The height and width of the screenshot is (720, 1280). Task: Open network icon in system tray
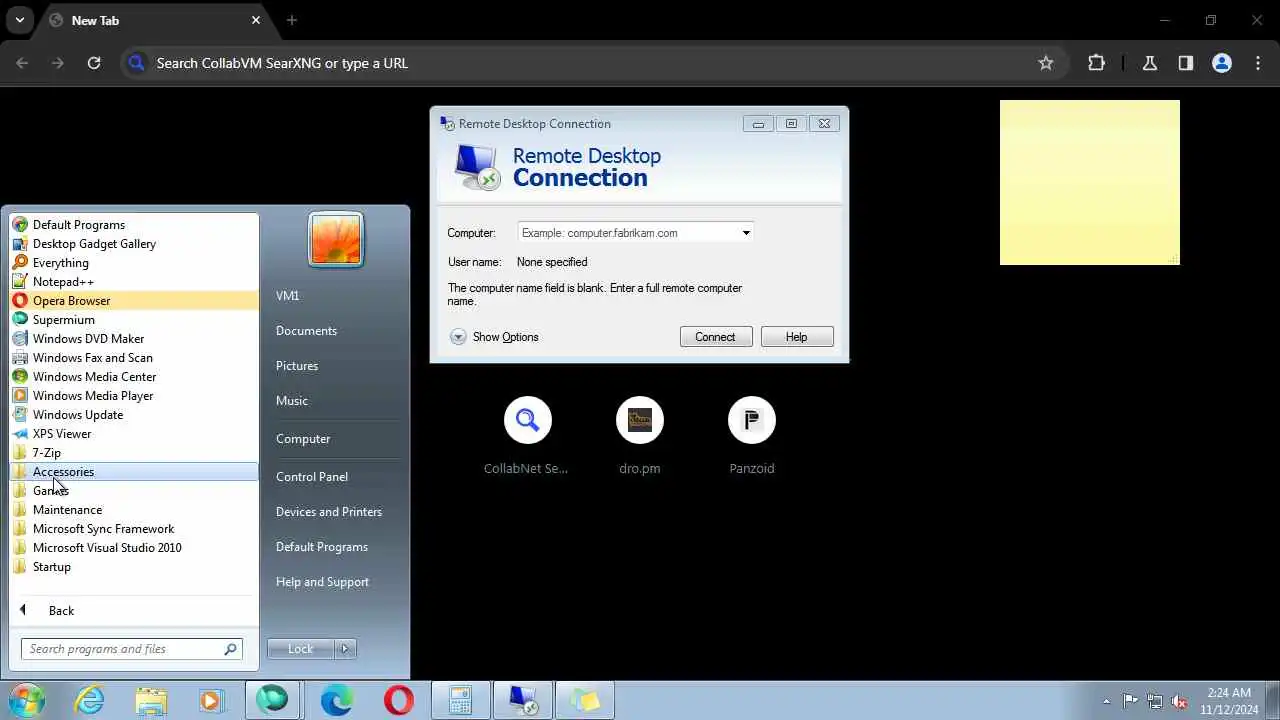(x=1155, y=701)
